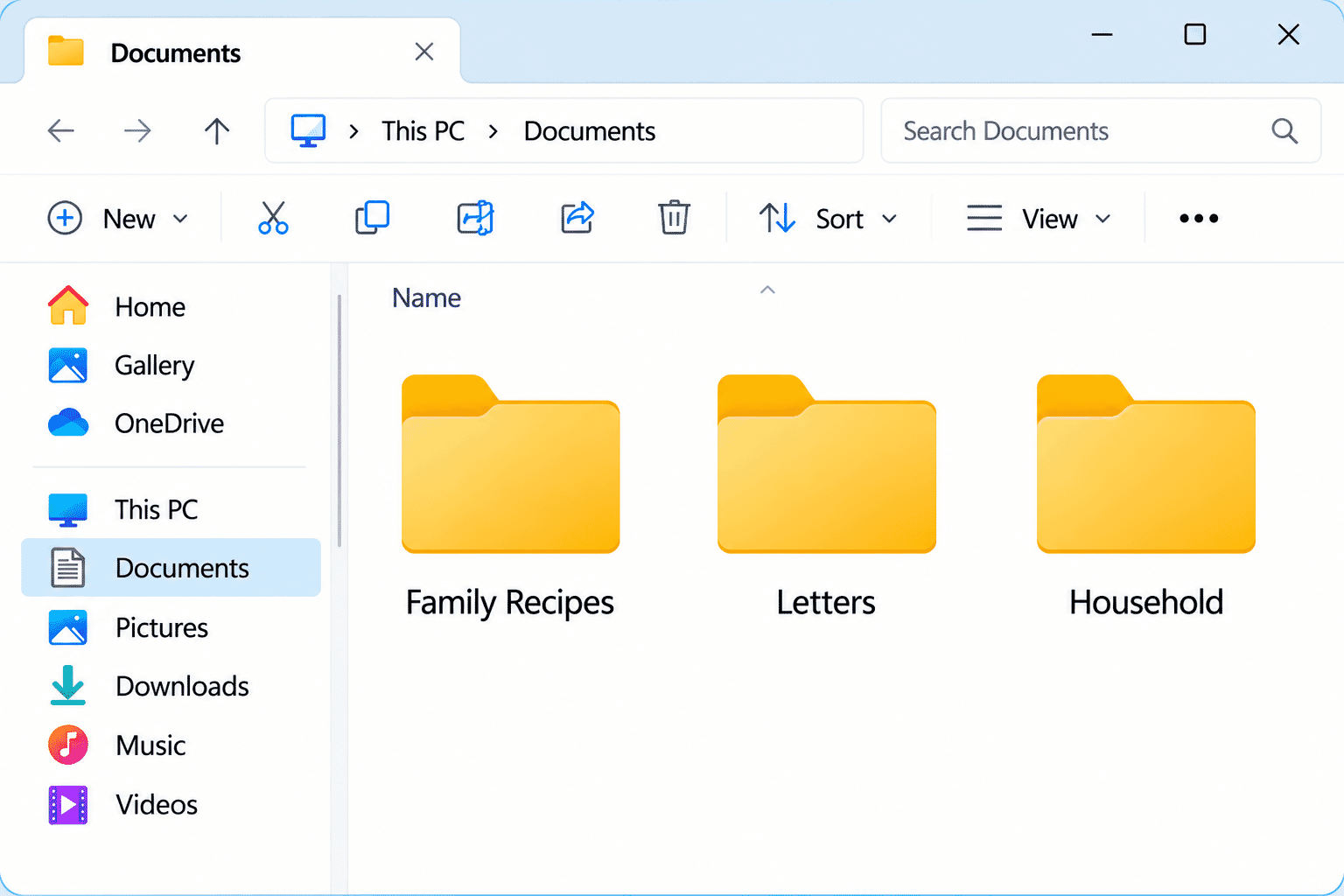Click the sidebar vertical scrollbar

coord(339,420)
